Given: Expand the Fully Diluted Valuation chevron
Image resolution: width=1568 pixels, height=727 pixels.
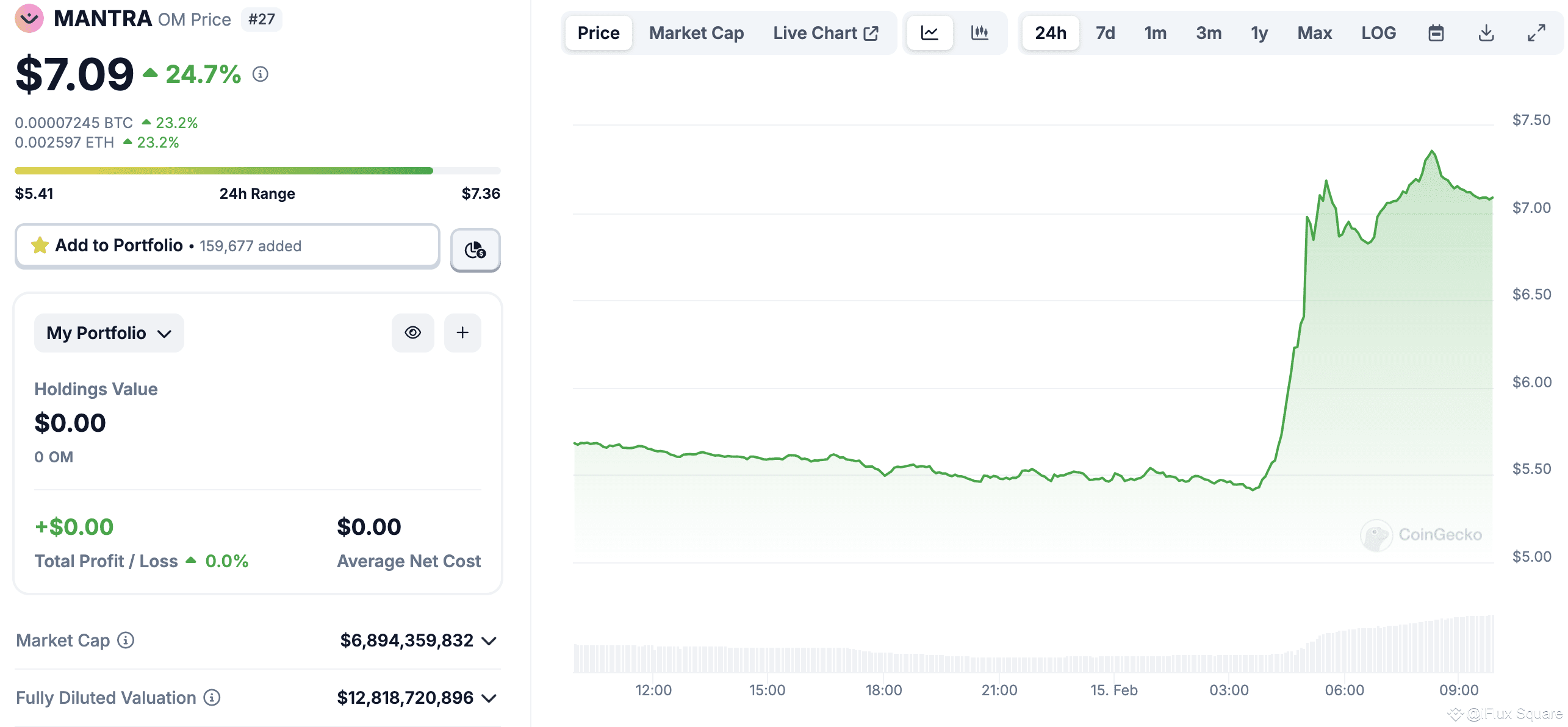Looking at the screenshot, I should [489, 698].
